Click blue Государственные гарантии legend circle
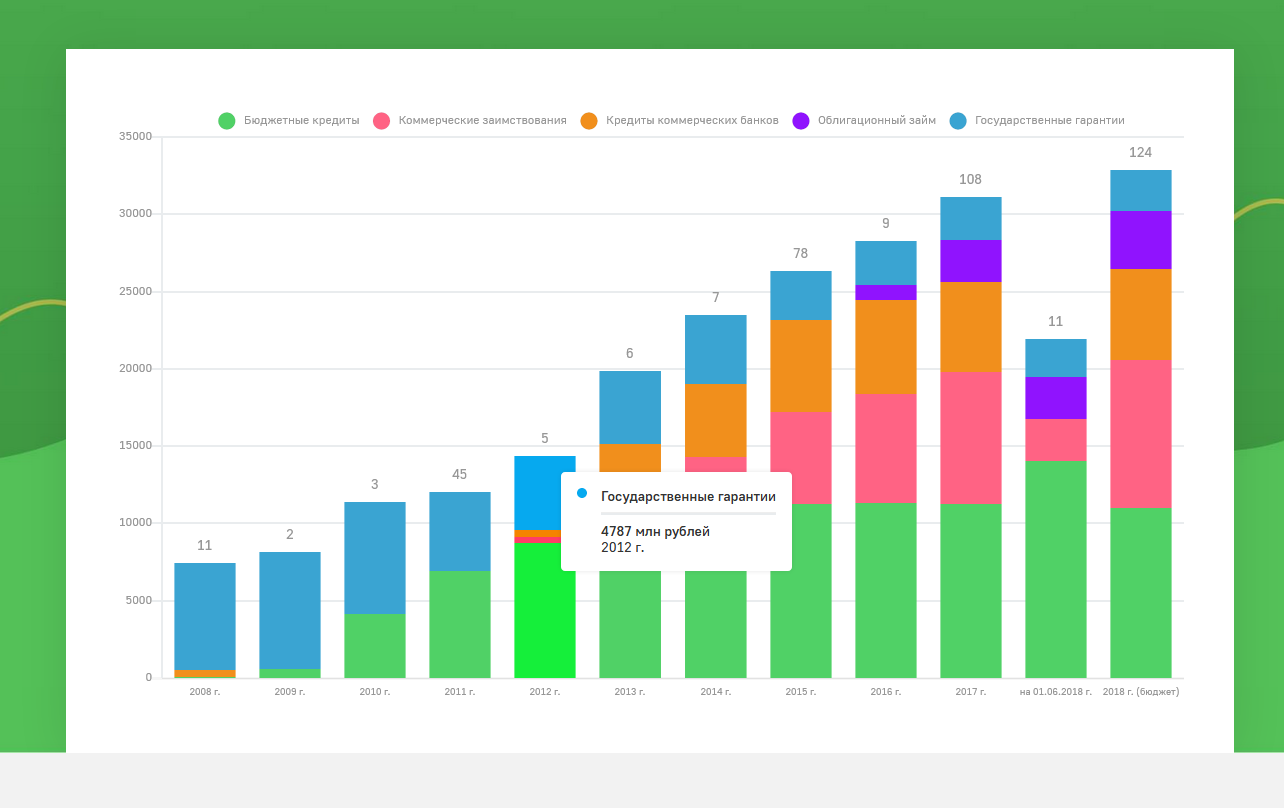 (958, 121)
